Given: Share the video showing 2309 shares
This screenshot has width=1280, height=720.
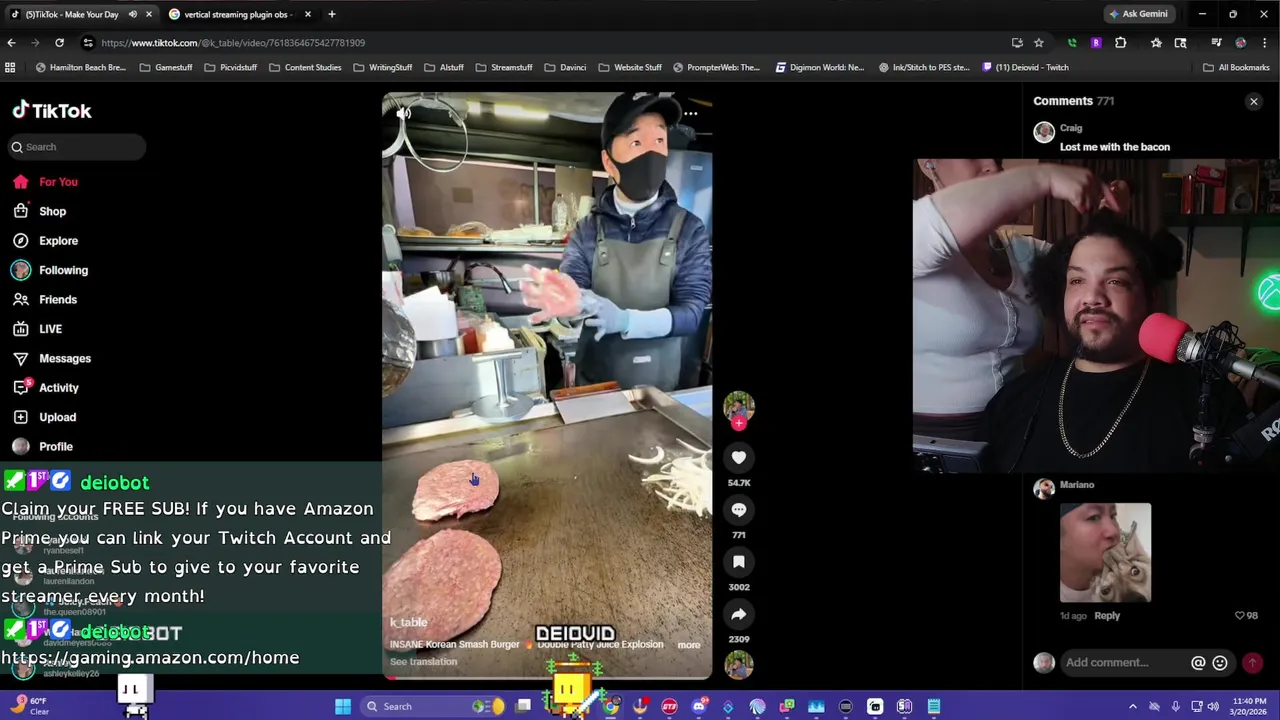Looking at the screenshot, I should tap(739, 614).
